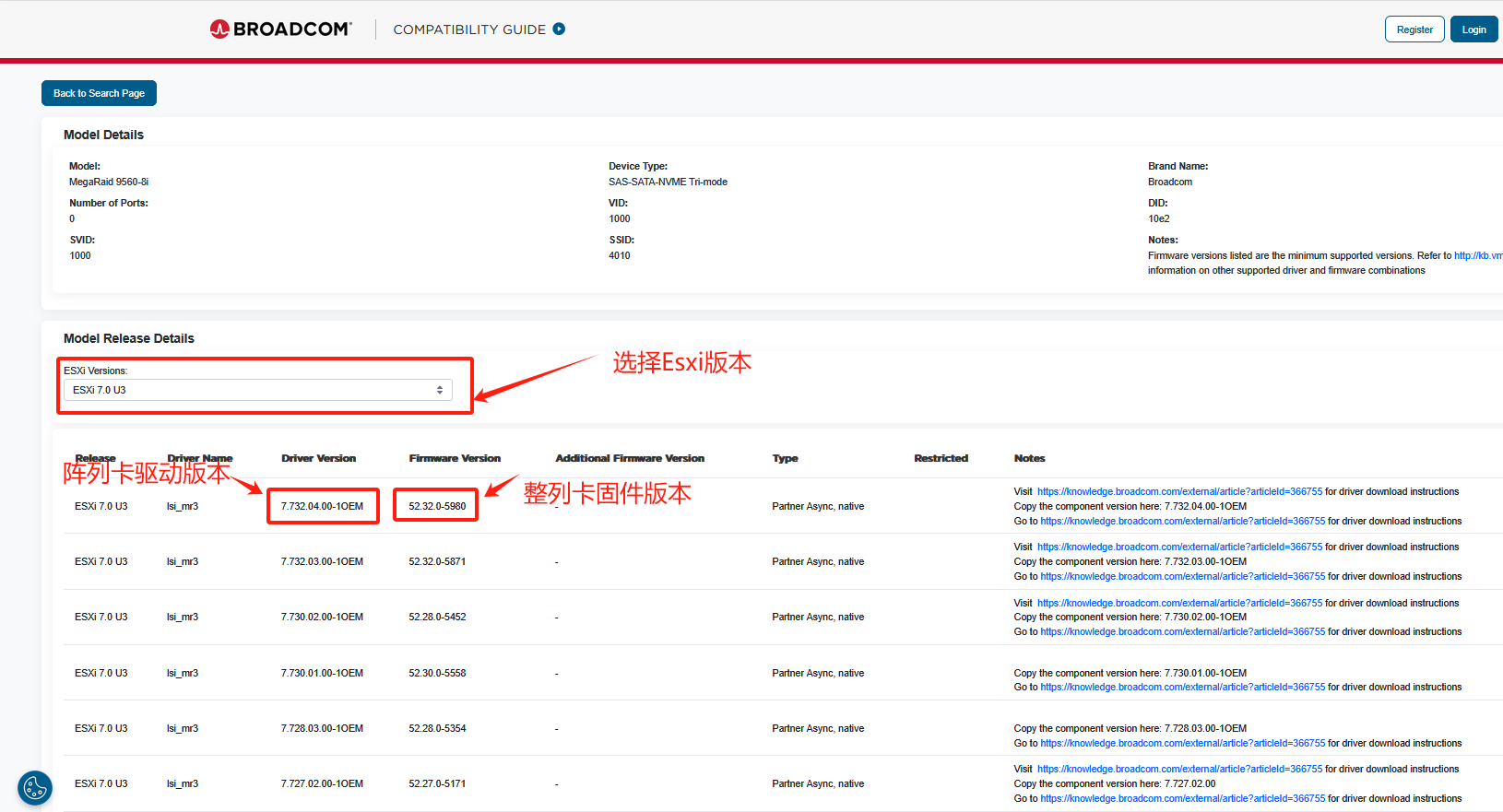Open the kb link in Notes field

[x=1478, y=256]
